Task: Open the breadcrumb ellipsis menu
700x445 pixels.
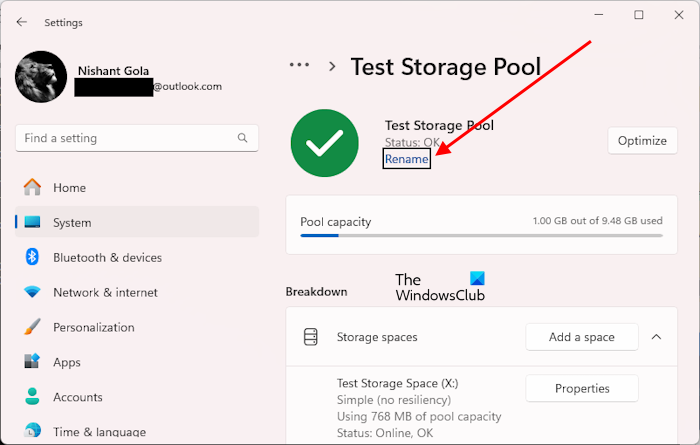Action: pyautogui.click(x=299, y=65)
